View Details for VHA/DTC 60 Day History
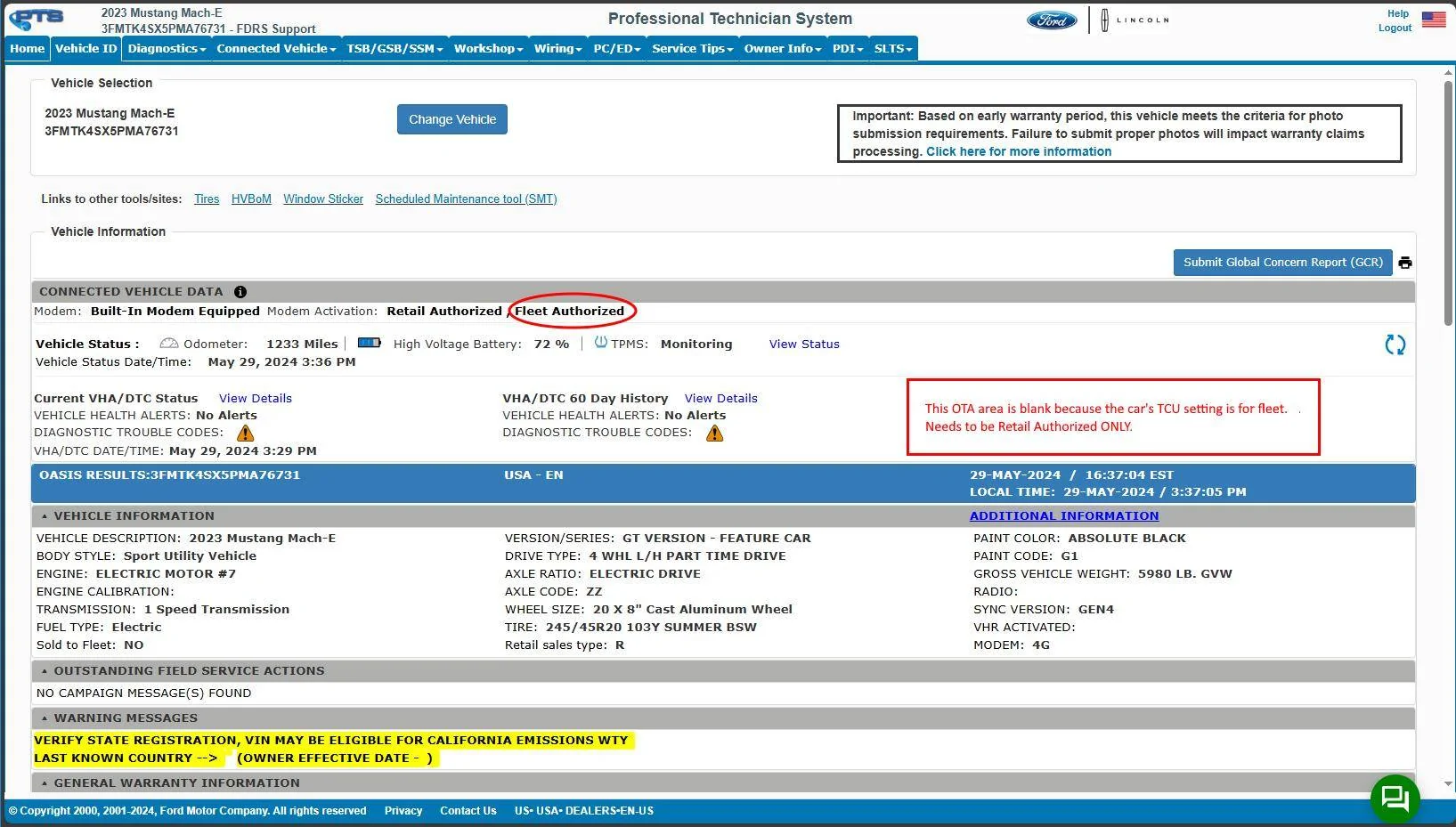The height and width of the screenshot is (827, 1456). (x=721, y=399)
